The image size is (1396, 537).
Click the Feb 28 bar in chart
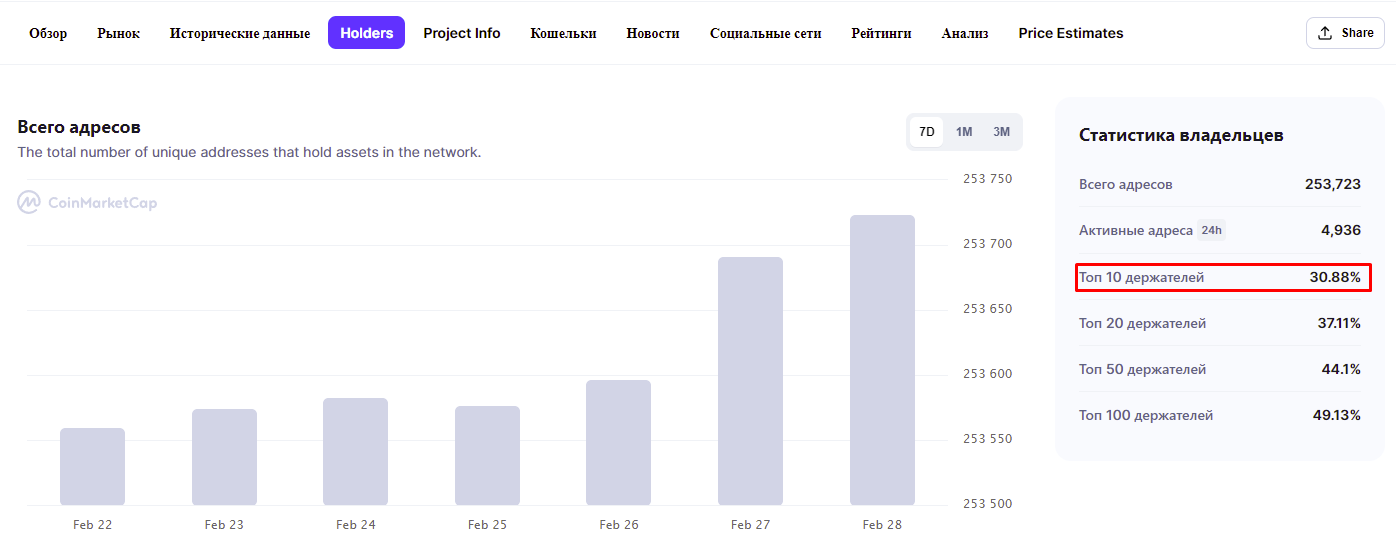click(882, 360)
